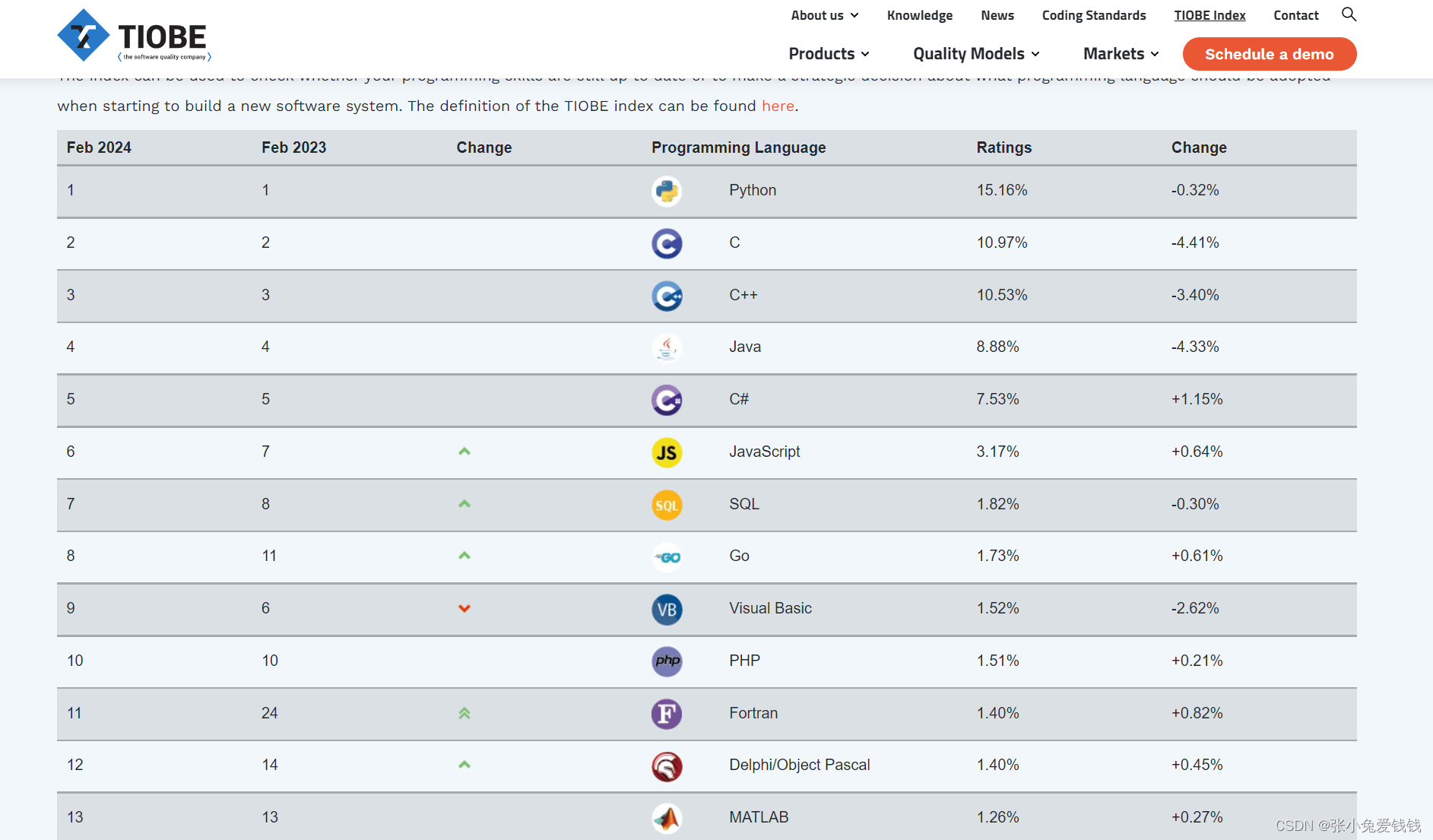1433x840 pixels.
Task: Click the PHP language name
Action: [744, 661]
